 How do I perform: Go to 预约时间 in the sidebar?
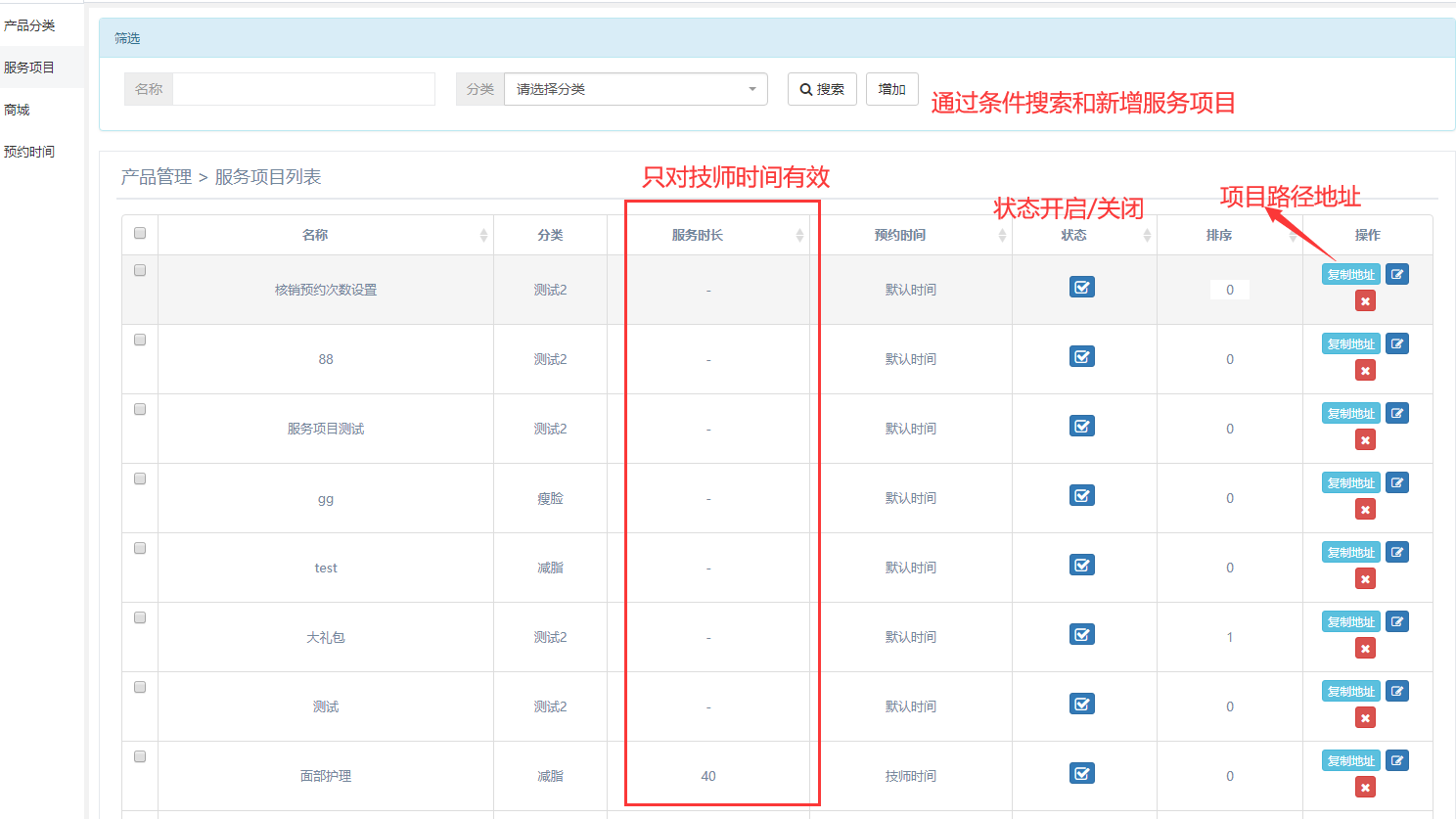click(29, 152)
